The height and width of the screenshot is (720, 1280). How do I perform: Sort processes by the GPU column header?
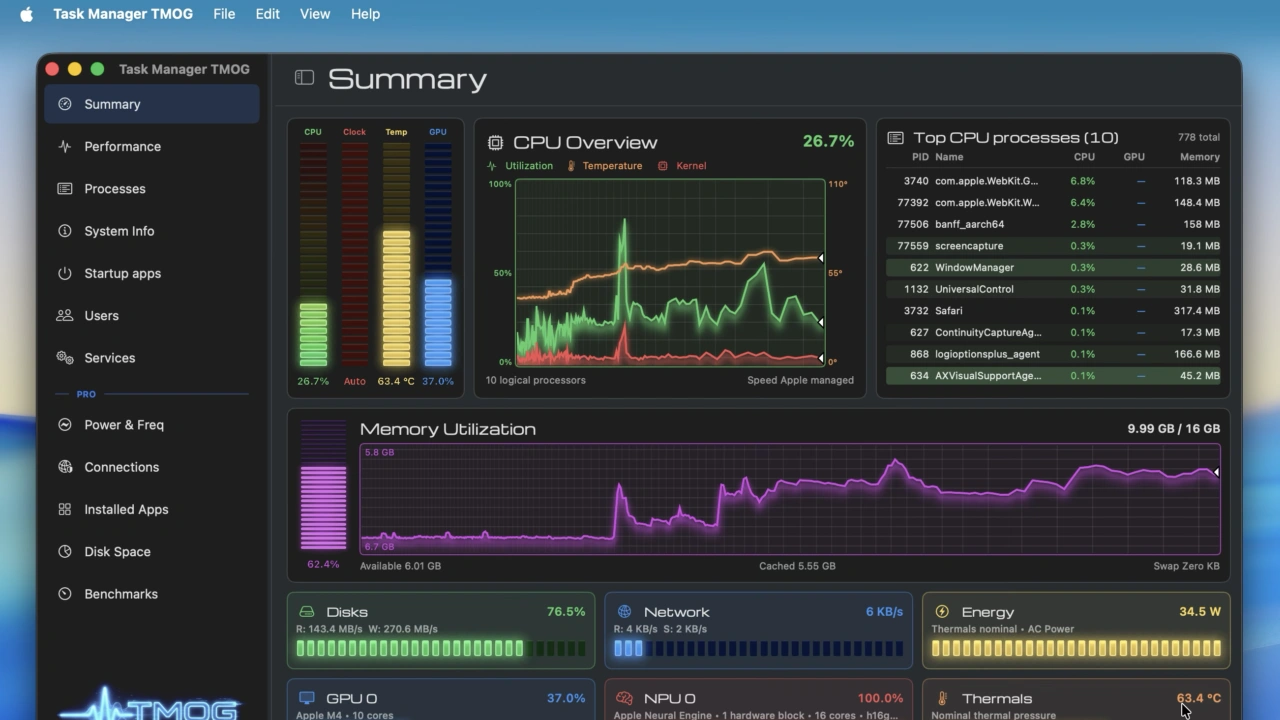tap(1134, 157)
